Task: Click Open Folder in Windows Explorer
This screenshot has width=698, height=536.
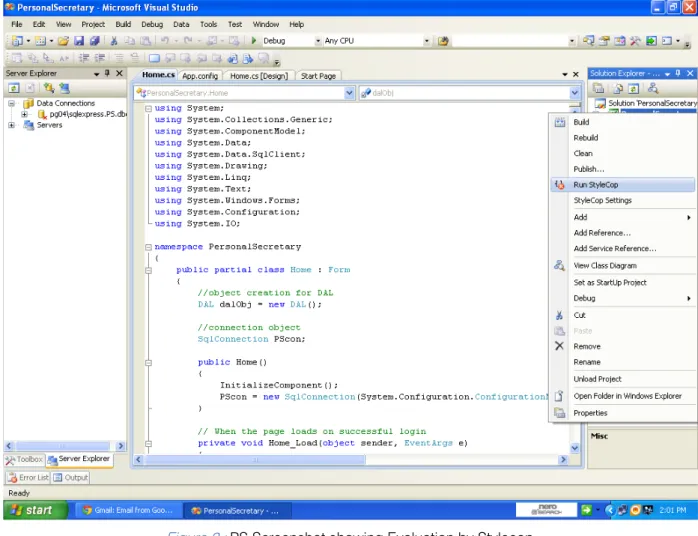Action: pos(622,396)
